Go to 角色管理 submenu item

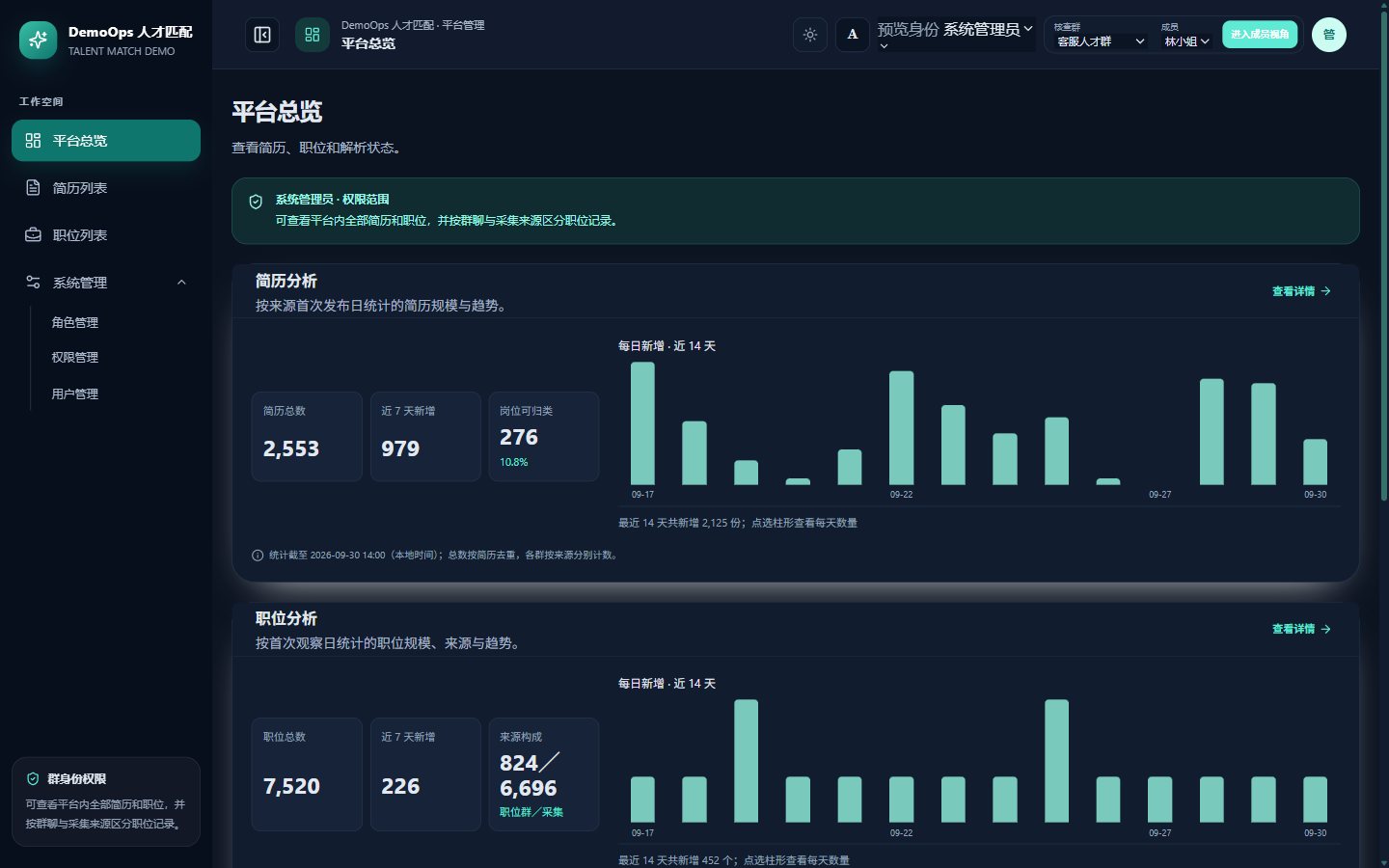[x=75, y=322]
